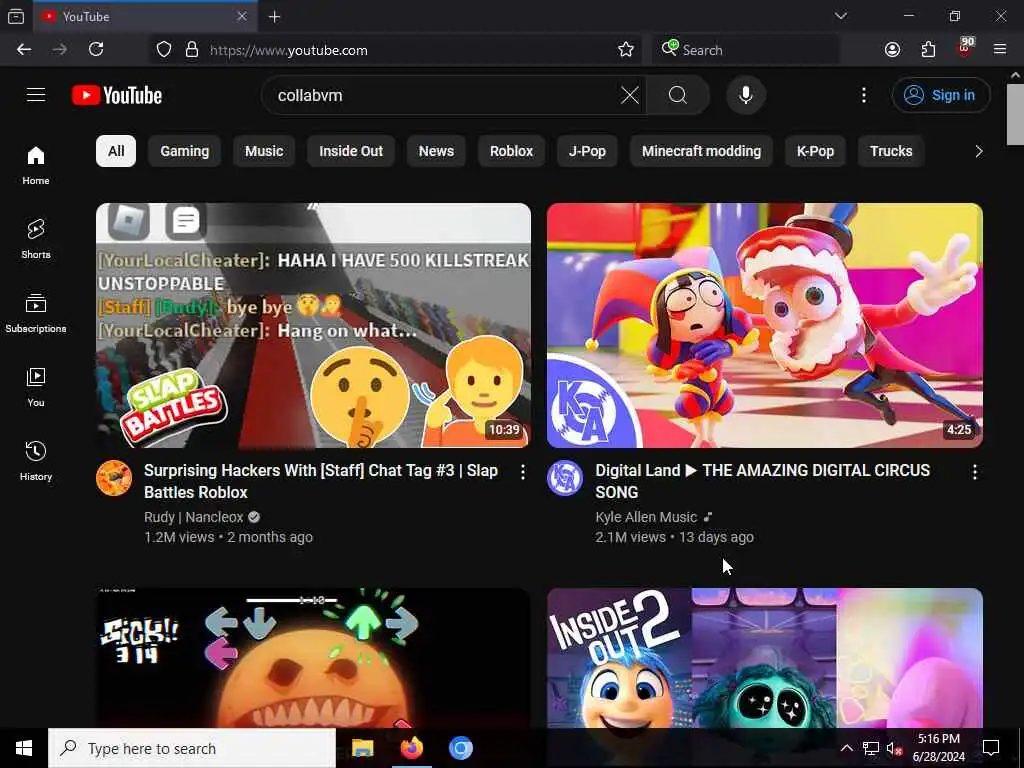Image resolution: width=1024 pixels, height=768 pixels.
Task: View site security padlock info
Action: tap(191, 50)
